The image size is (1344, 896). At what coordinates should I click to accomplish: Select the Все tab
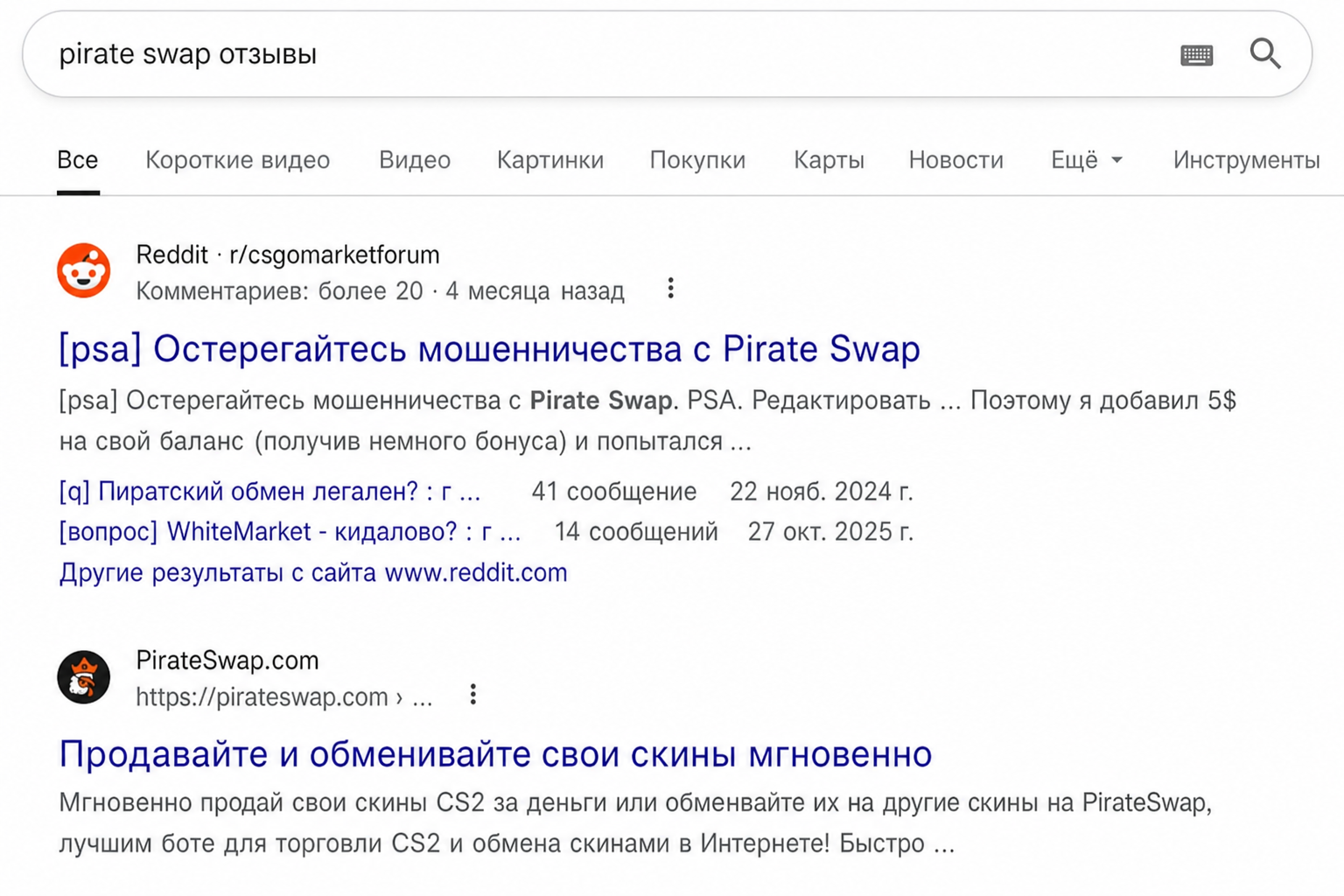click(x=78, y=160)
